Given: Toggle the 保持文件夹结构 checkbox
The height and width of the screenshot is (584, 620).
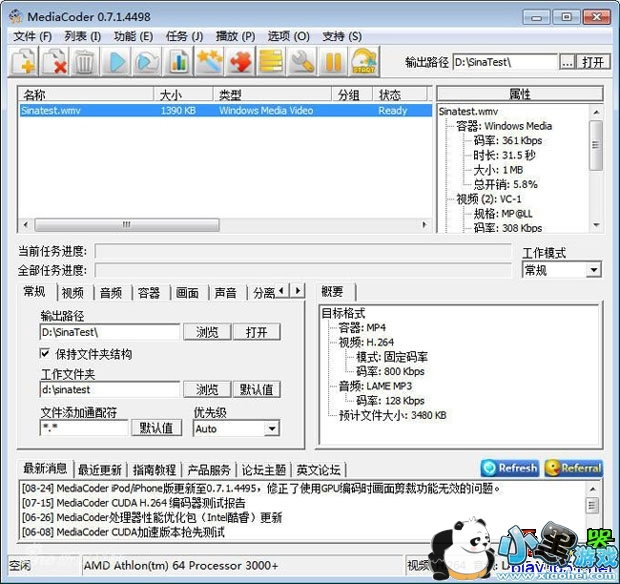Looking at the screenshot, I should (x=45, y=354).
